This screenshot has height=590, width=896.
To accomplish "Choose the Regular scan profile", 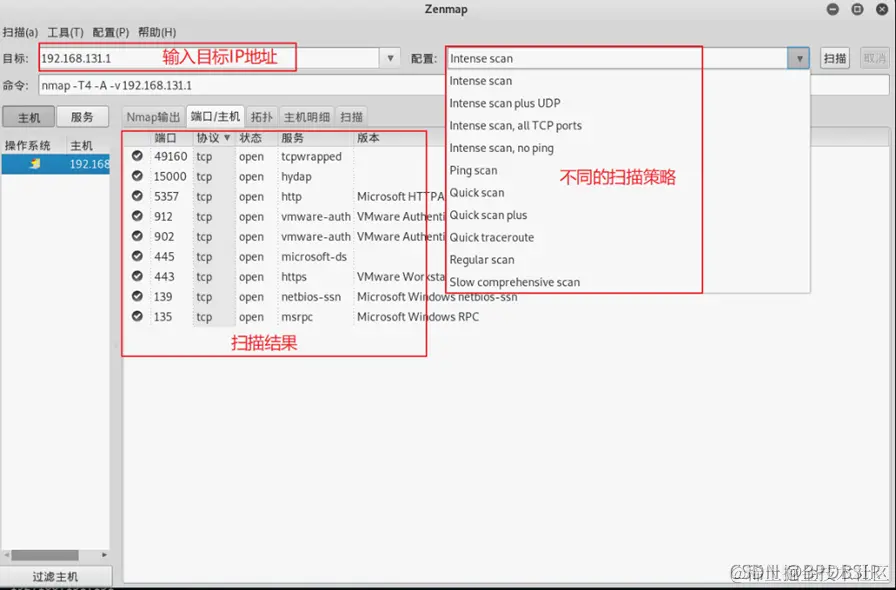I will point(482,260).
